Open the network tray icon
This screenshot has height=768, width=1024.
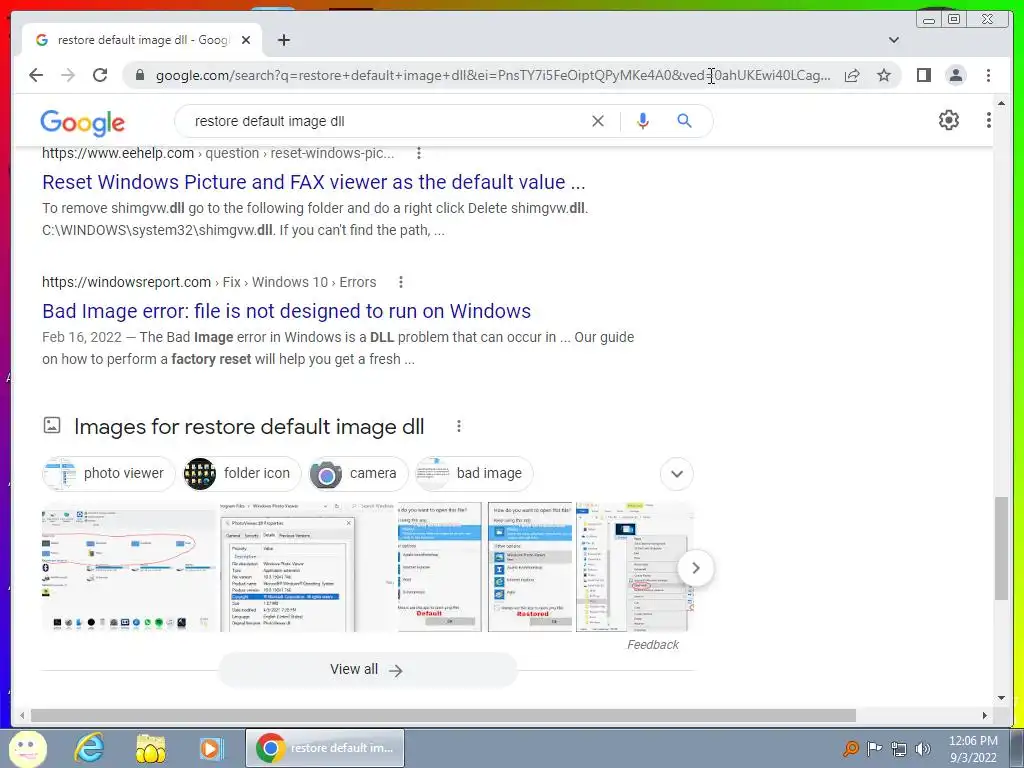tap(899, 748)
